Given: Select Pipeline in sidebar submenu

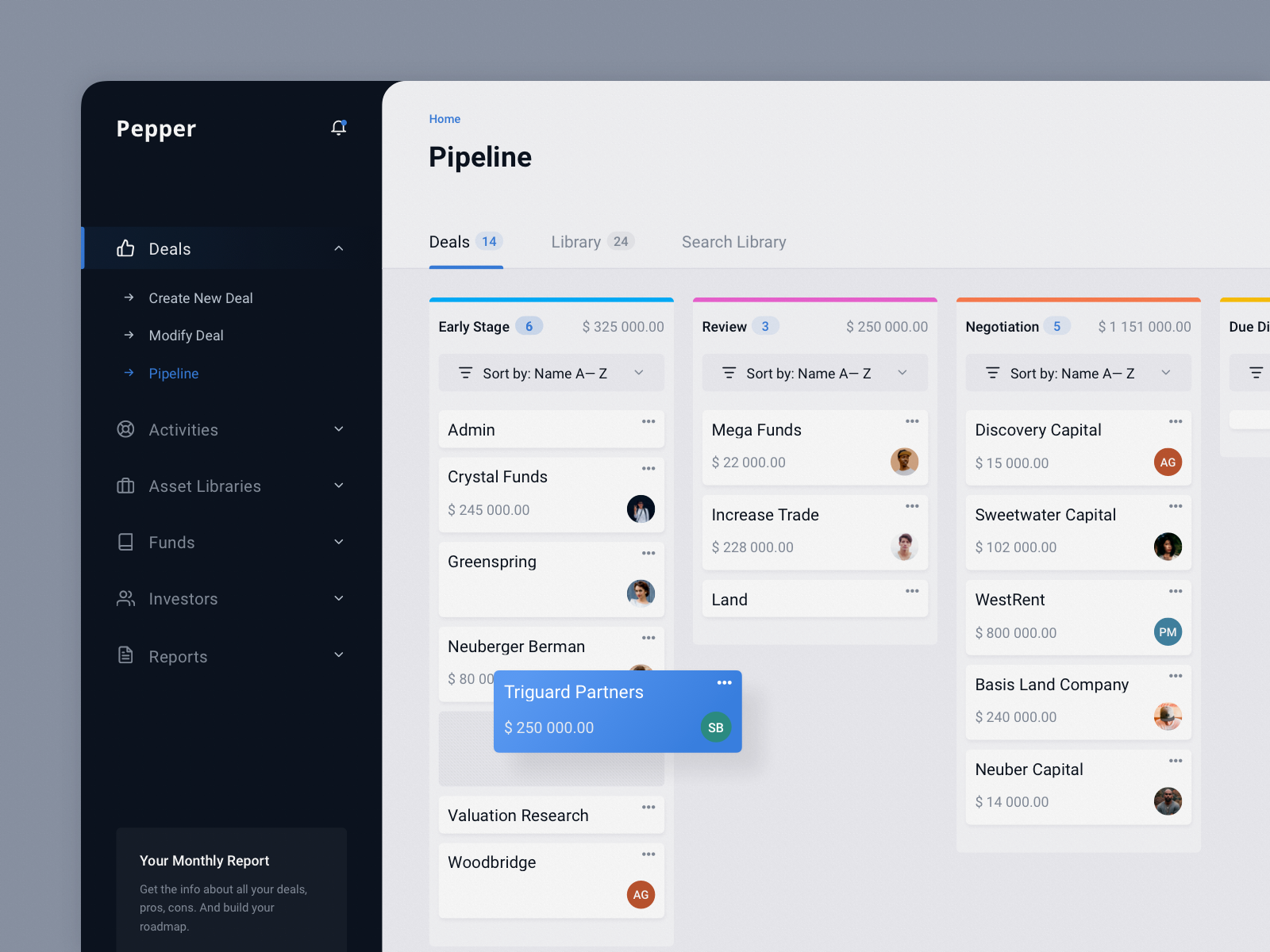Looking at the screenshot, I should tap(173, 374).
